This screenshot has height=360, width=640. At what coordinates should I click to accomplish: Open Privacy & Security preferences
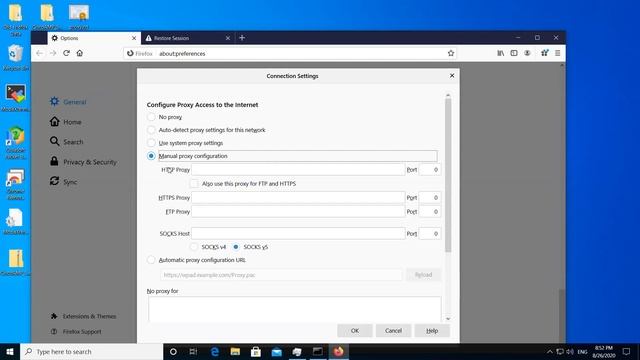(83, 162)
